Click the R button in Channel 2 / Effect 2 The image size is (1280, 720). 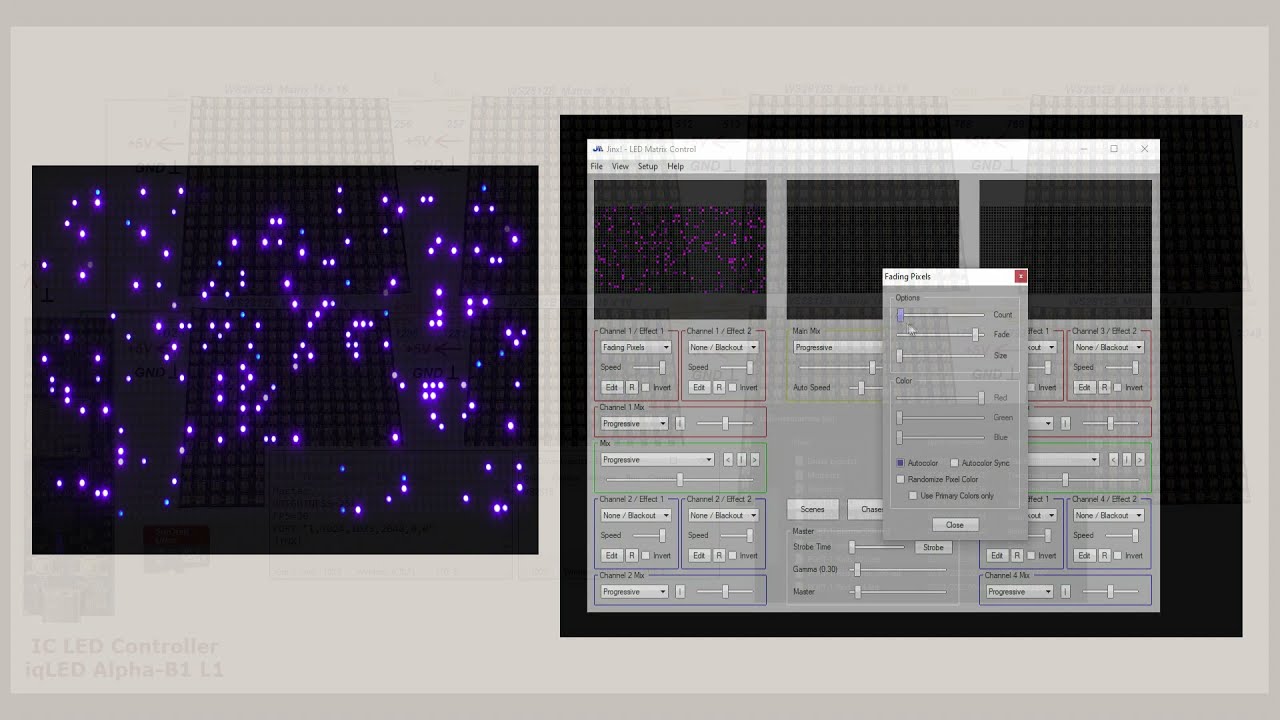click(x=718, y=555)
